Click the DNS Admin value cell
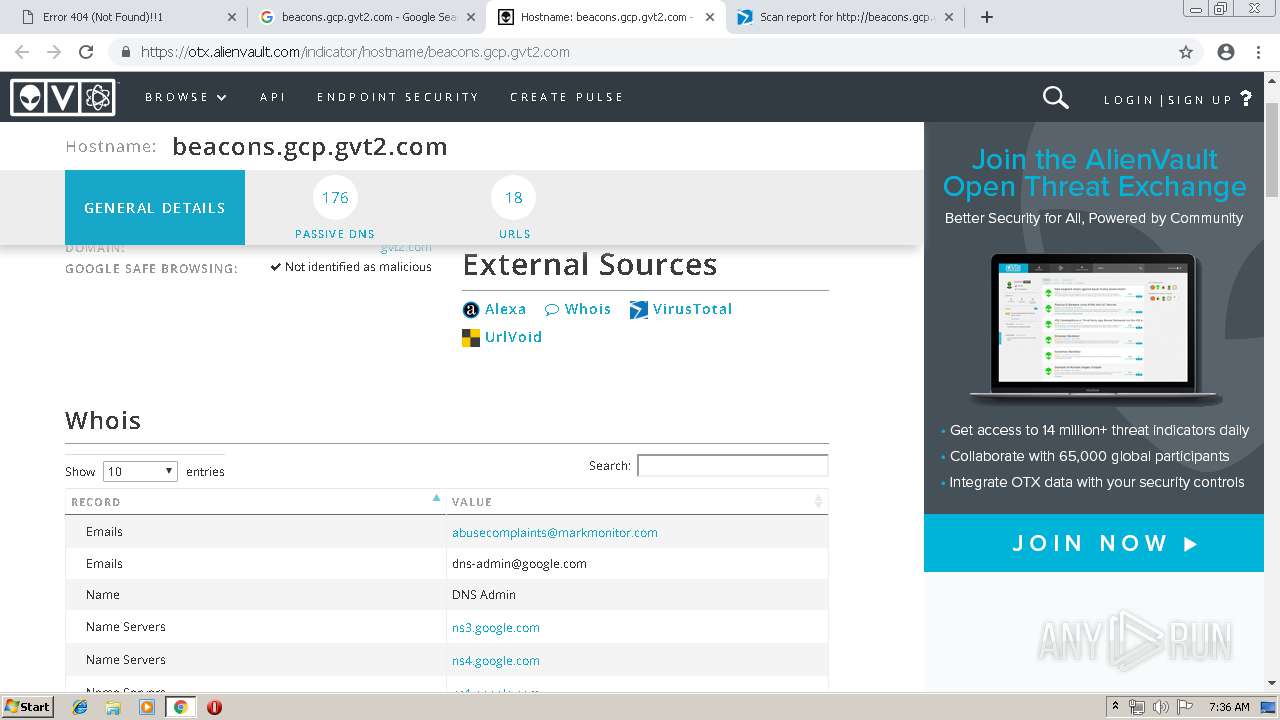Viewport: 1280px width, 720px height. (637, 595)
